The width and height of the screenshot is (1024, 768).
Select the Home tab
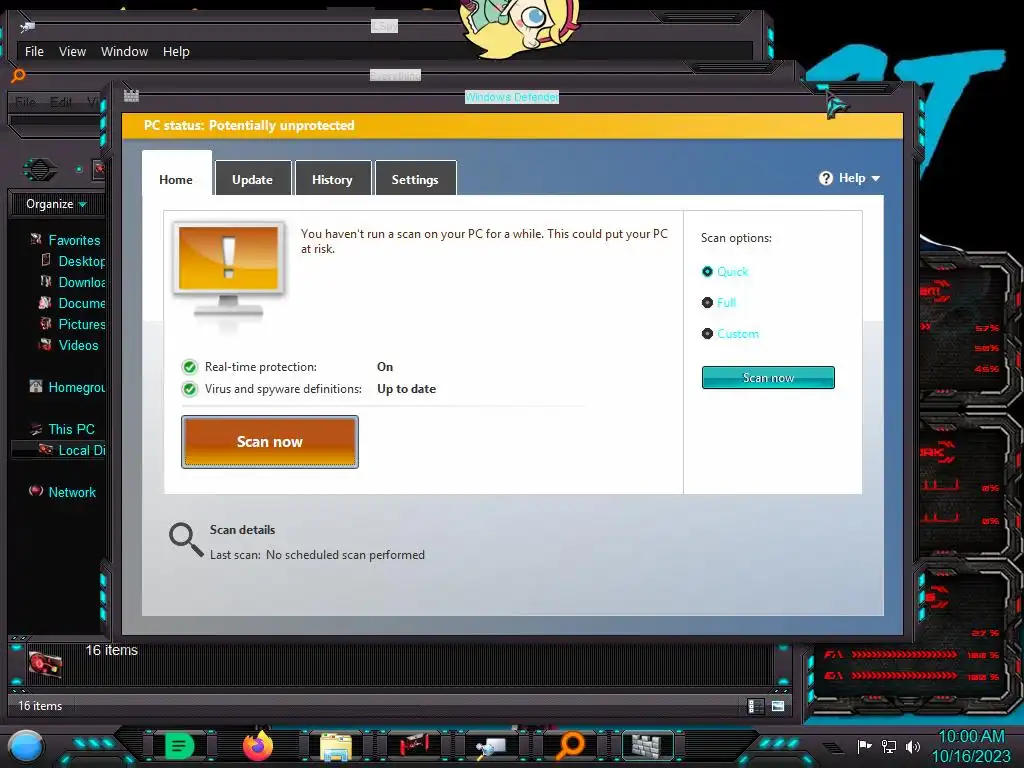[176, 178]
